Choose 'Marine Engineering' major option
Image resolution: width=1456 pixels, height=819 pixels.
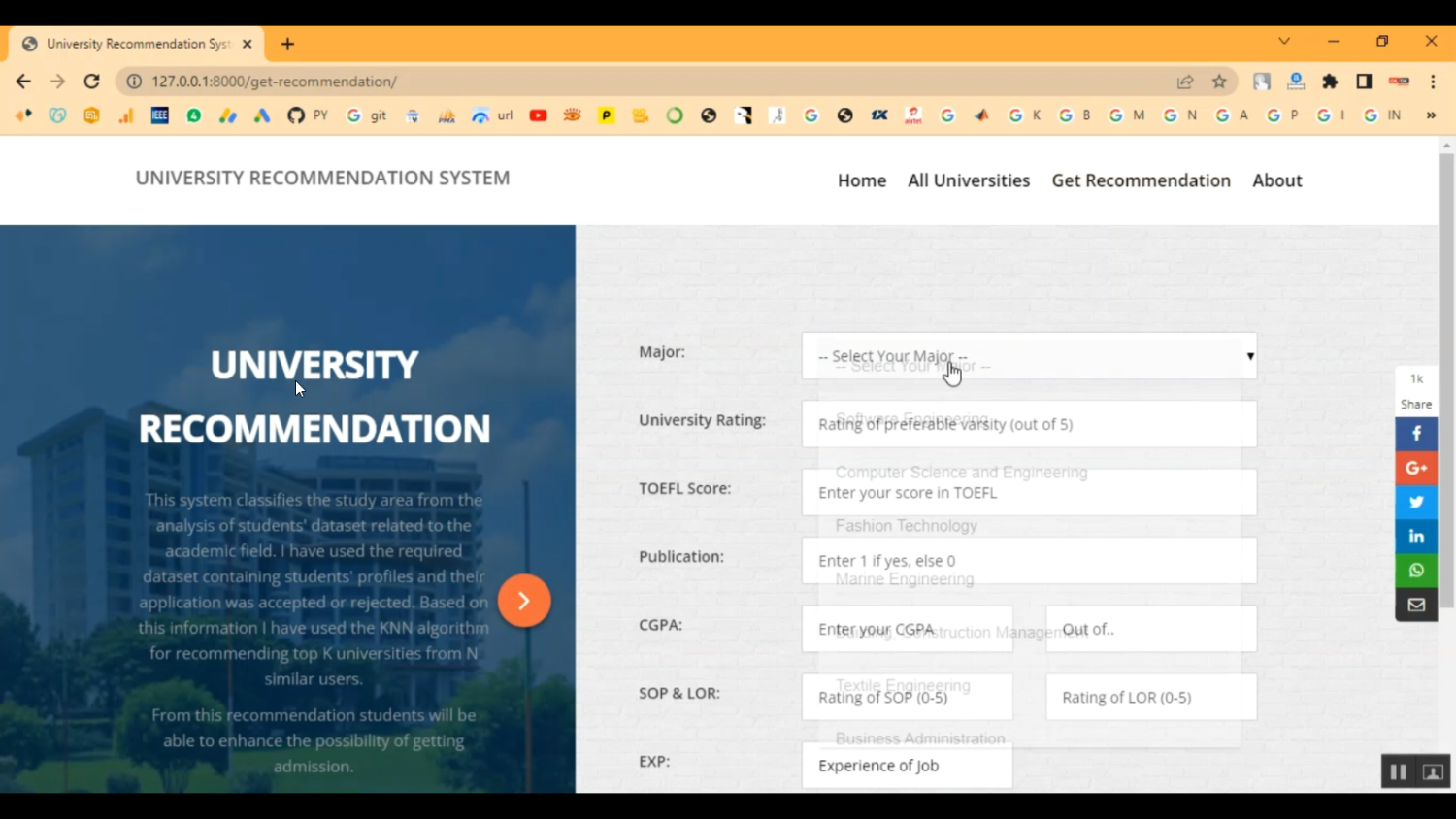905,579
